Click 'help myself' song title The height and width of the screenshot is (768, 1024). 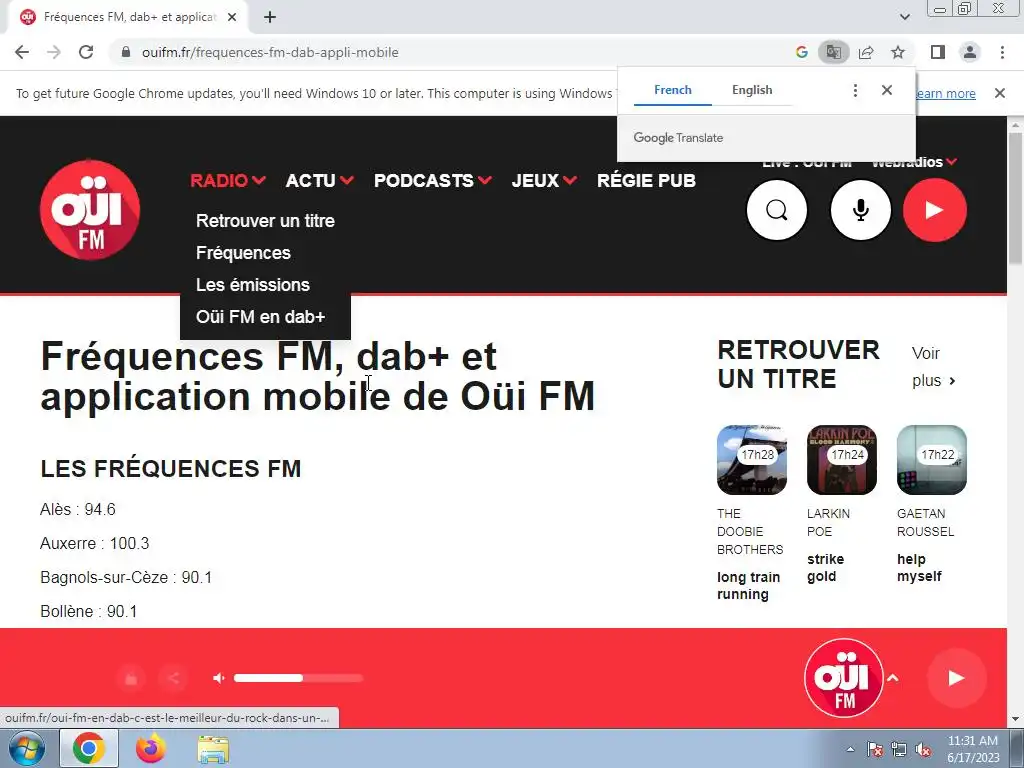[x=919, y=568]
